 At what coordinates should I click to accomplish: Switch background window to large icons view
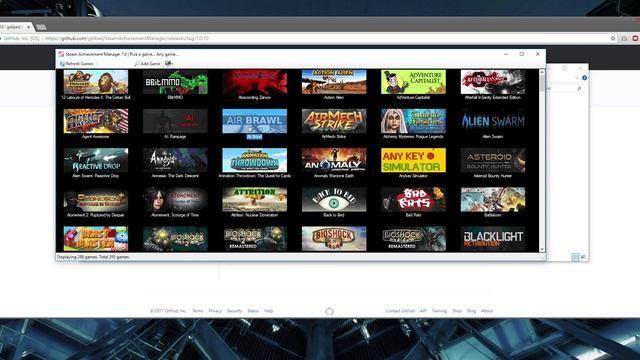(x=583, y=257)
